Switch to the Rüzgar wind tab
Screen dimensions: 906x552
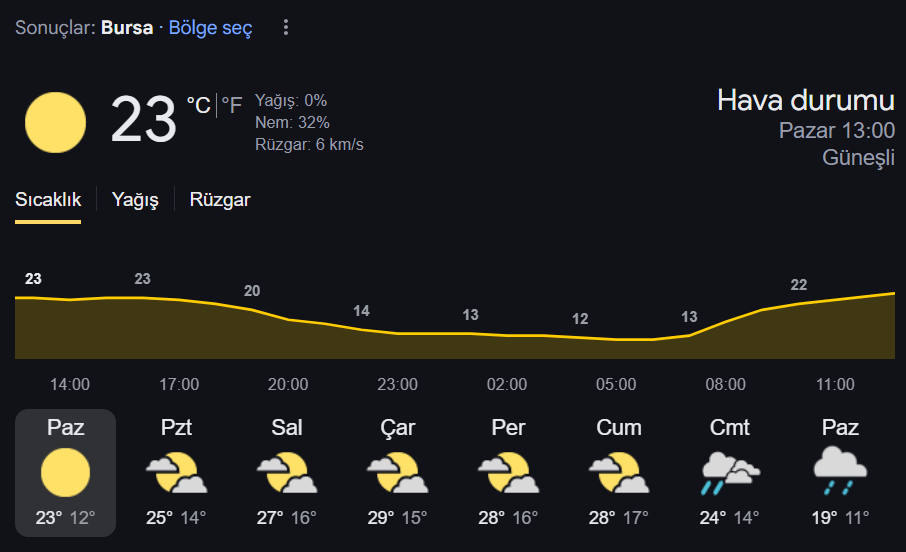point(220,199)
